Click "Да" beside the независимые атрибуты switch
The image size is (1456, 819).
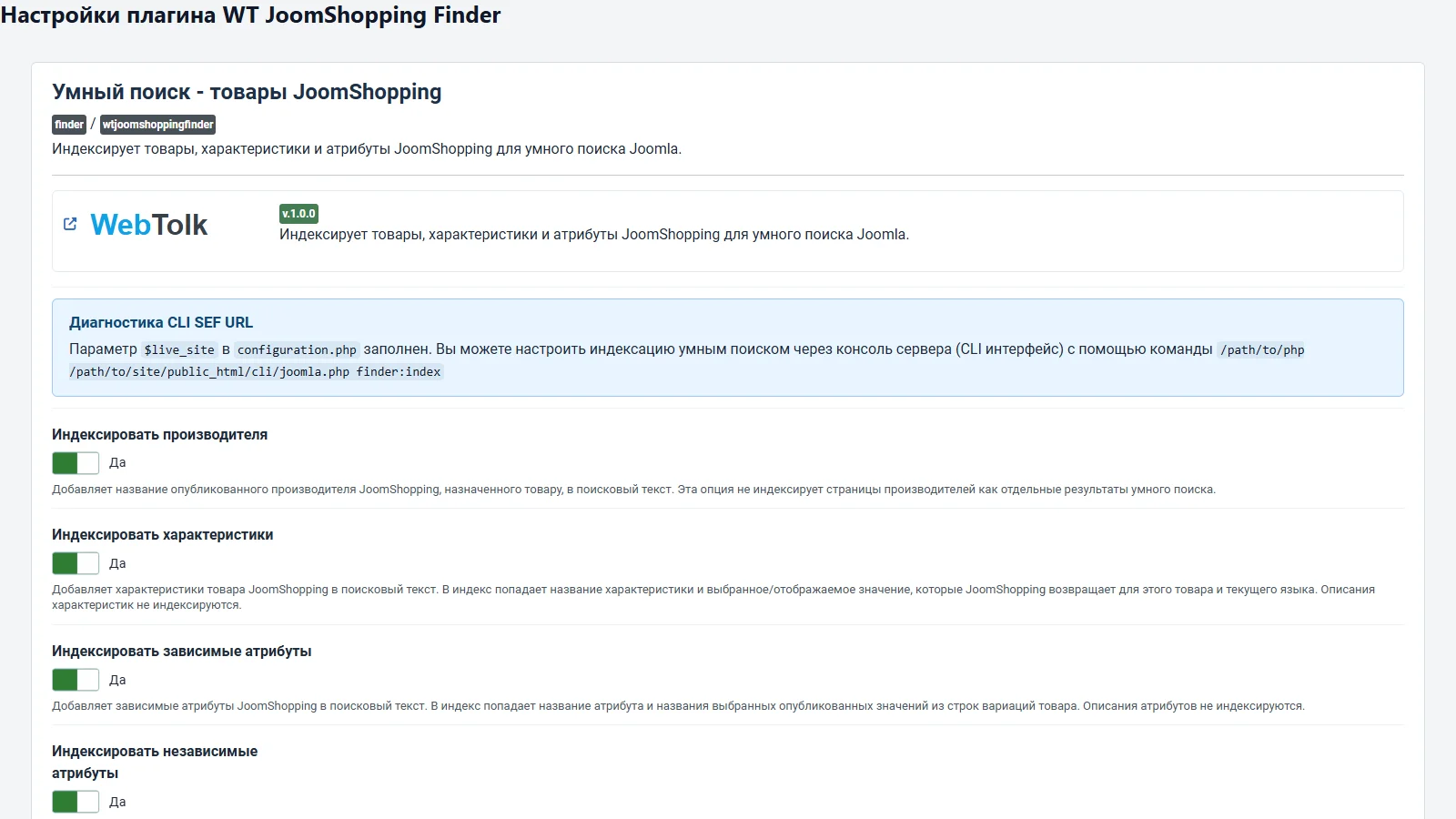(x=117, y=802)
